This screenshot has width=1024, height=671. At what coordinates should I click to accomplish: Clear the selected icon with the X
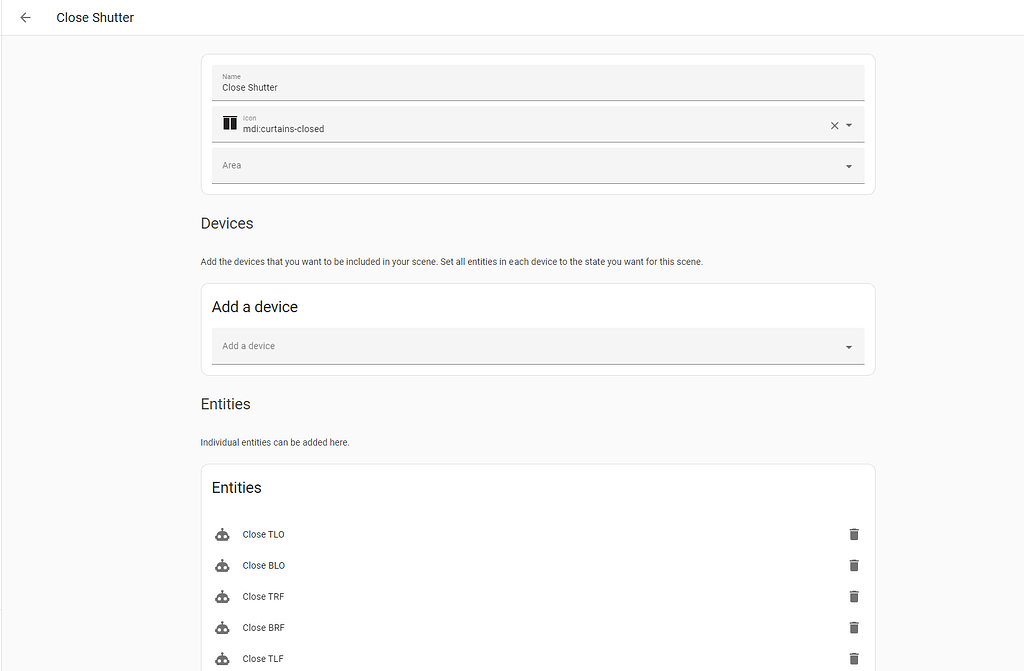click(834, 125)
